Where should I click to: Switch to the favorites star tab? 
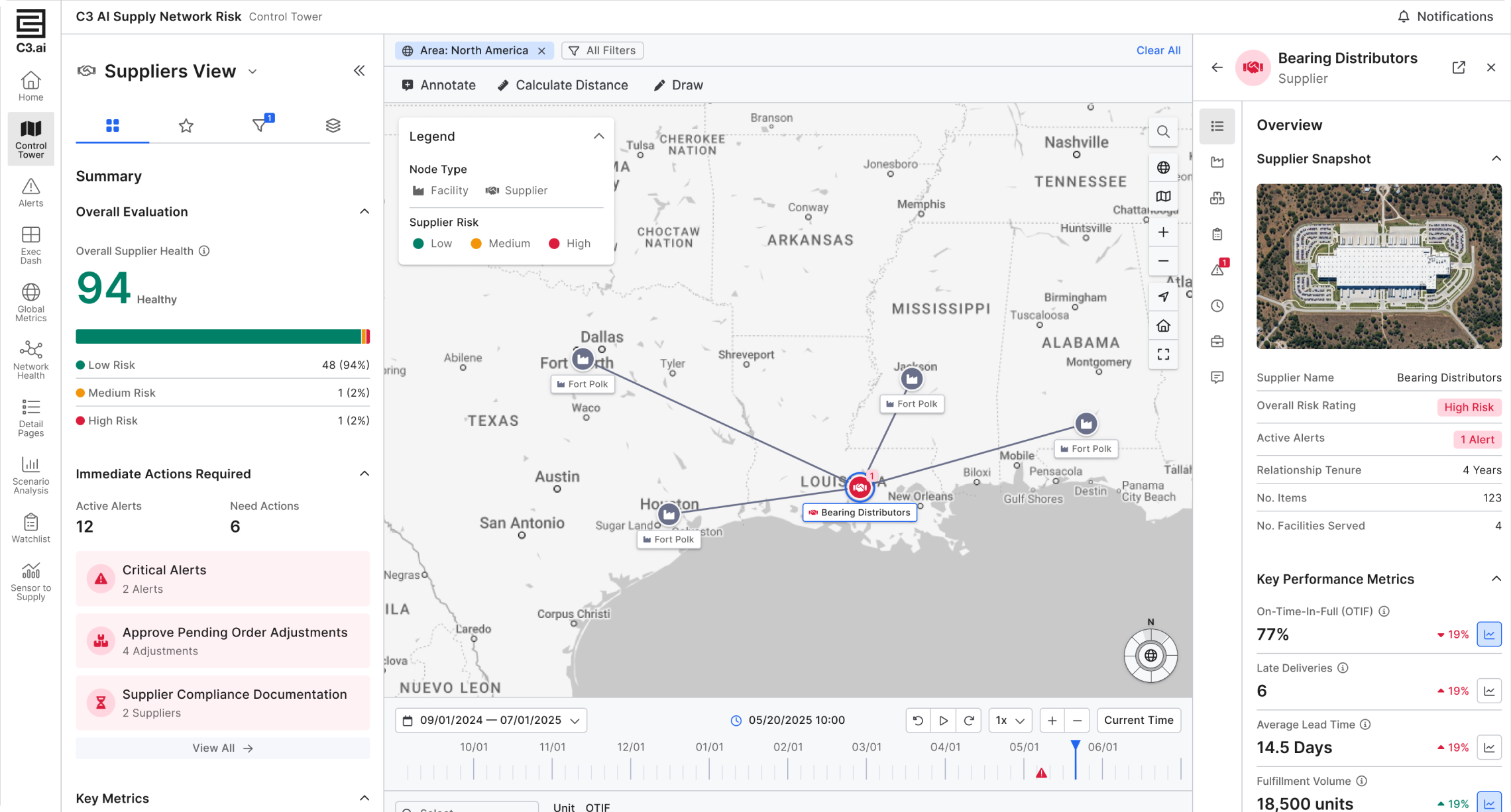[186, 125]
